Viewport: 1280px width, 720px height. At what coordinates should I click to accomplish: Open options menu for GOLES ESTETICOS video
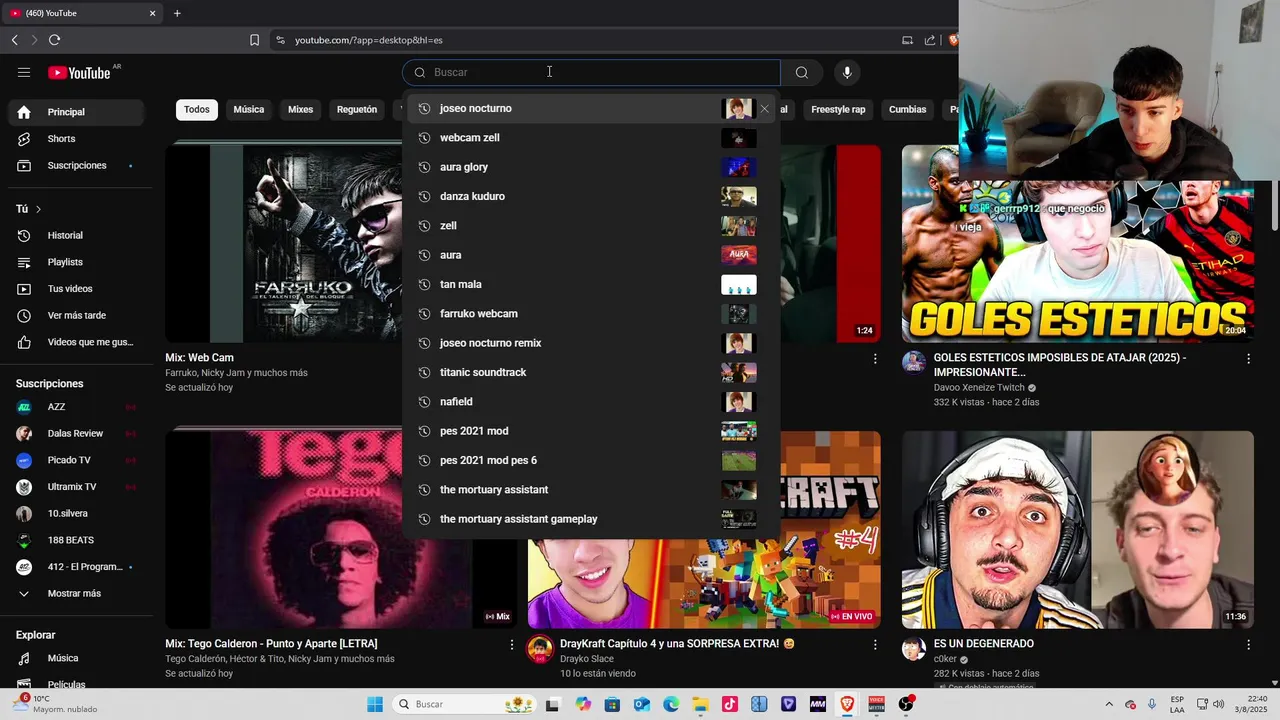pyautogui.click(x=1248, y=358)
